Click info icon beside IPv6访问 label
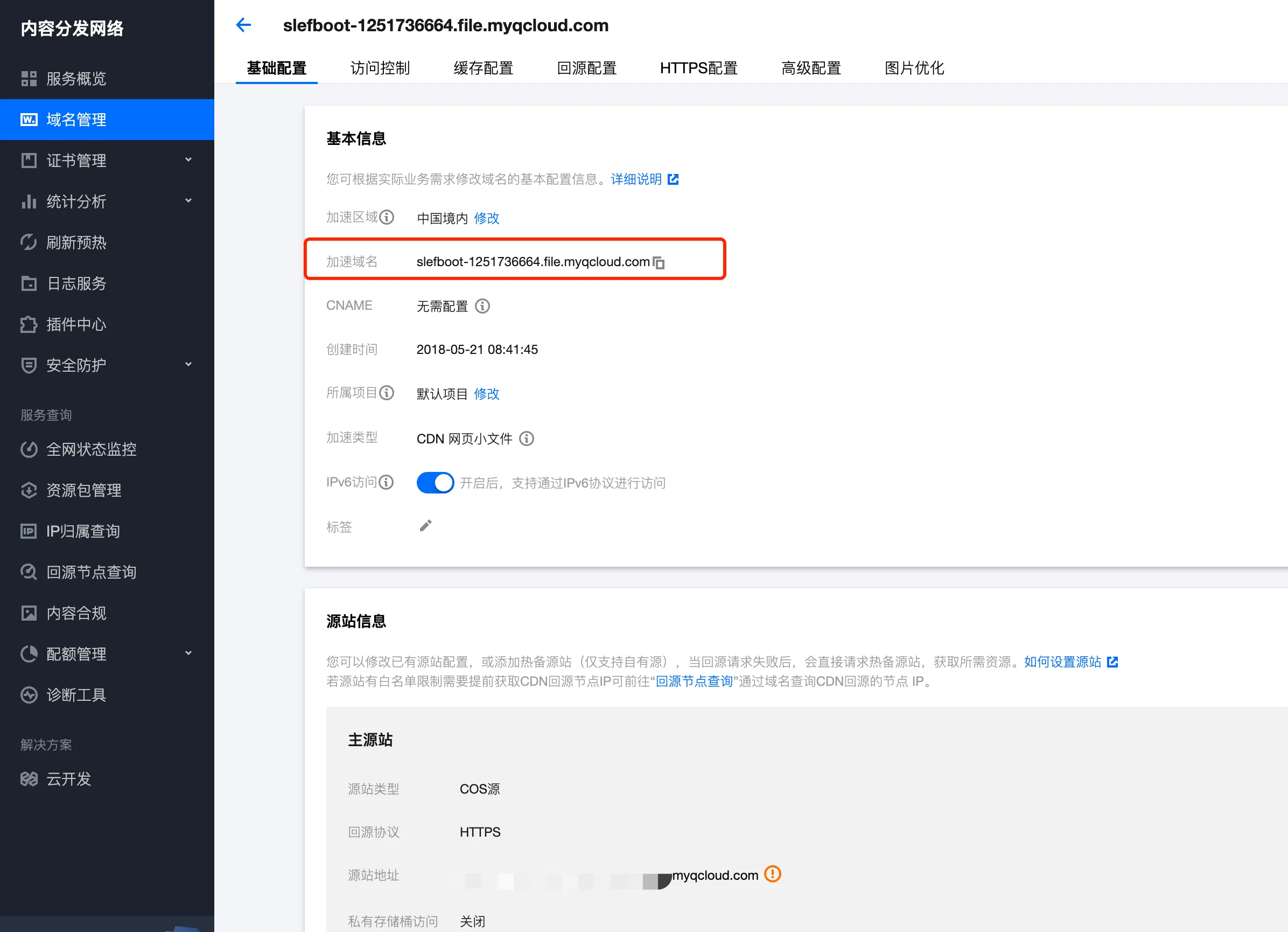The image size is (1288, 932). 386,483
